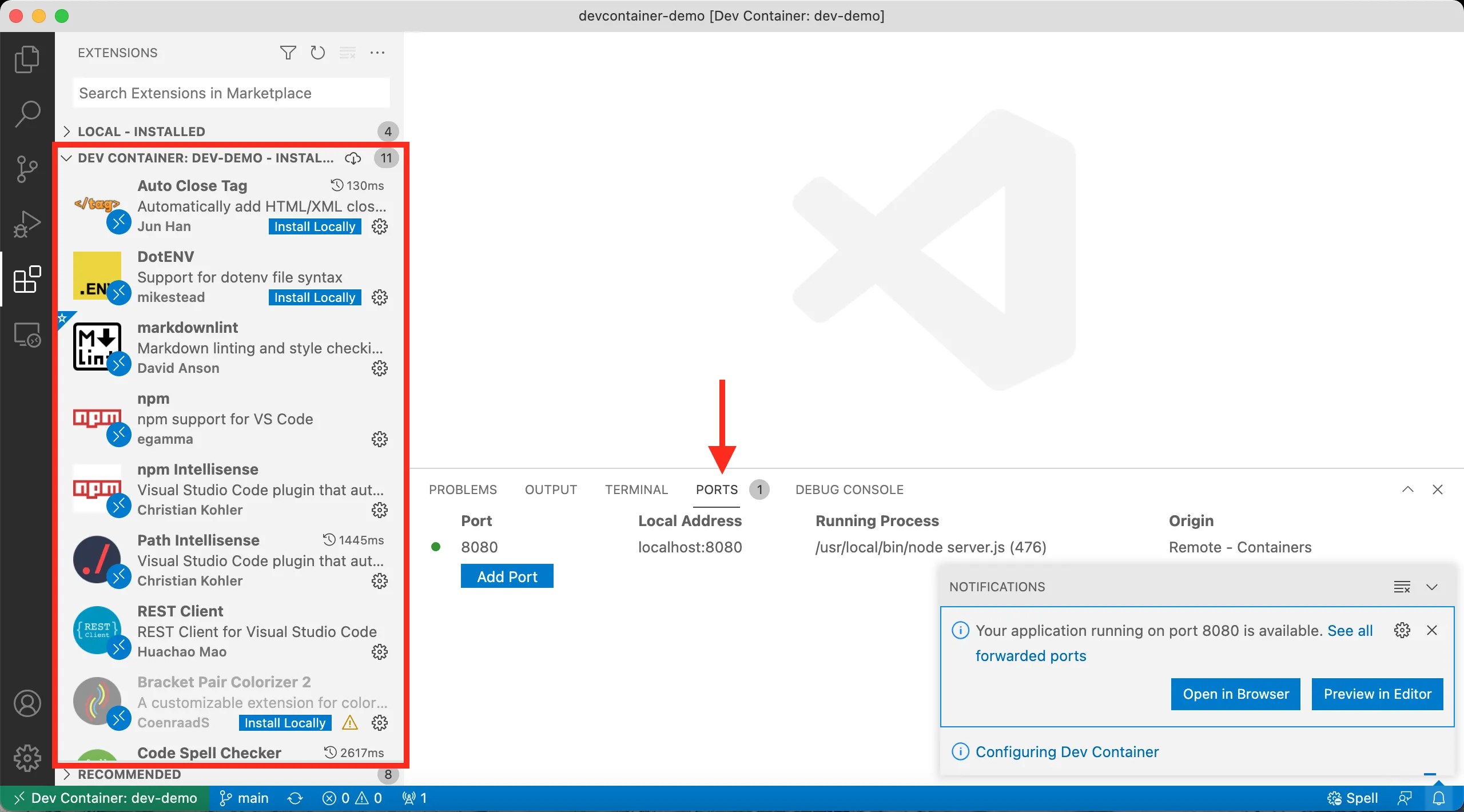Refresh the extensions list

click(318, 53)
